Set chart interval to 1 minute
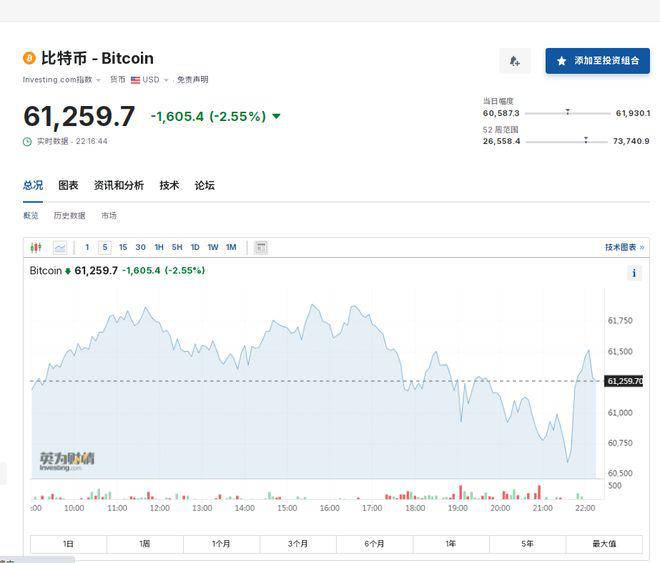Viewport: 660px width, 563px height. (x=87, y=247)
